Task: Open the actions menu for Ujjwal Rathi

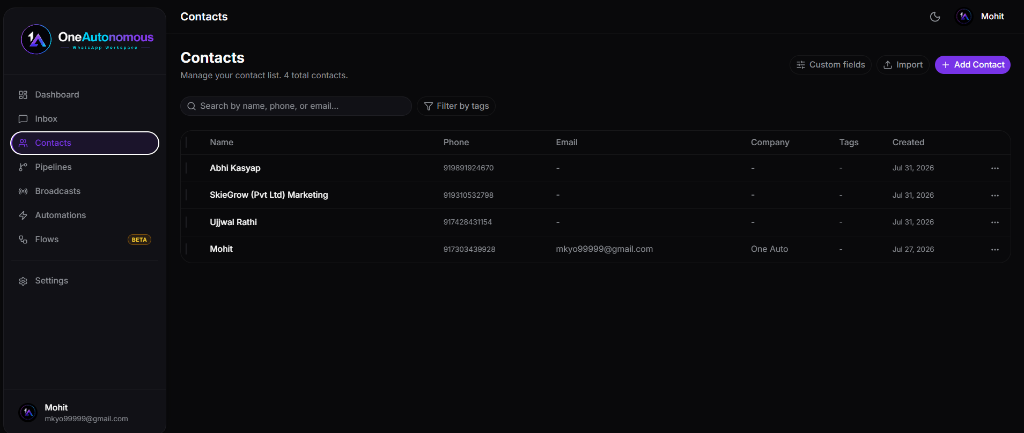Action: coord(995,222)
